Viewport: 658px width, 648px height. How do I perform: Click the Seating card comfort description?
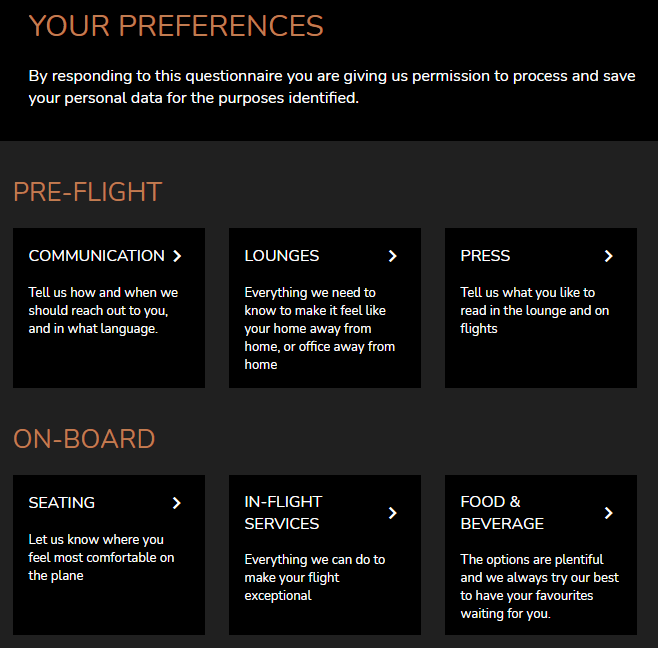point(101,557)
